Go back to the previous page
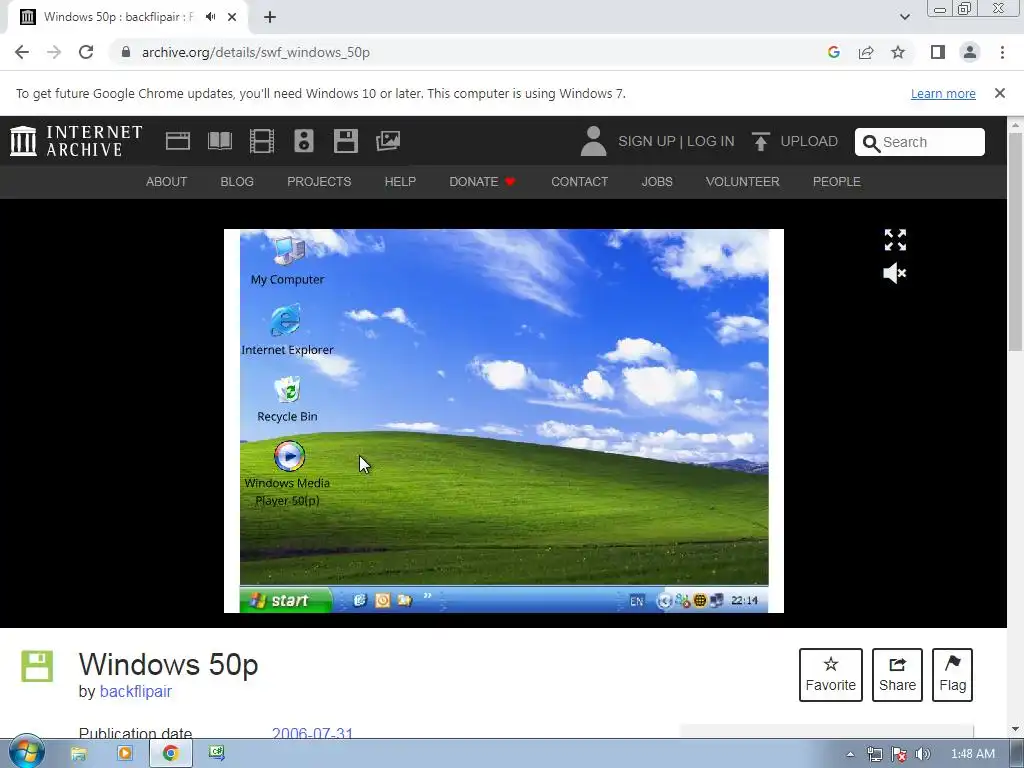Viewport: 1024px width, 768px height. pos(22,52)
